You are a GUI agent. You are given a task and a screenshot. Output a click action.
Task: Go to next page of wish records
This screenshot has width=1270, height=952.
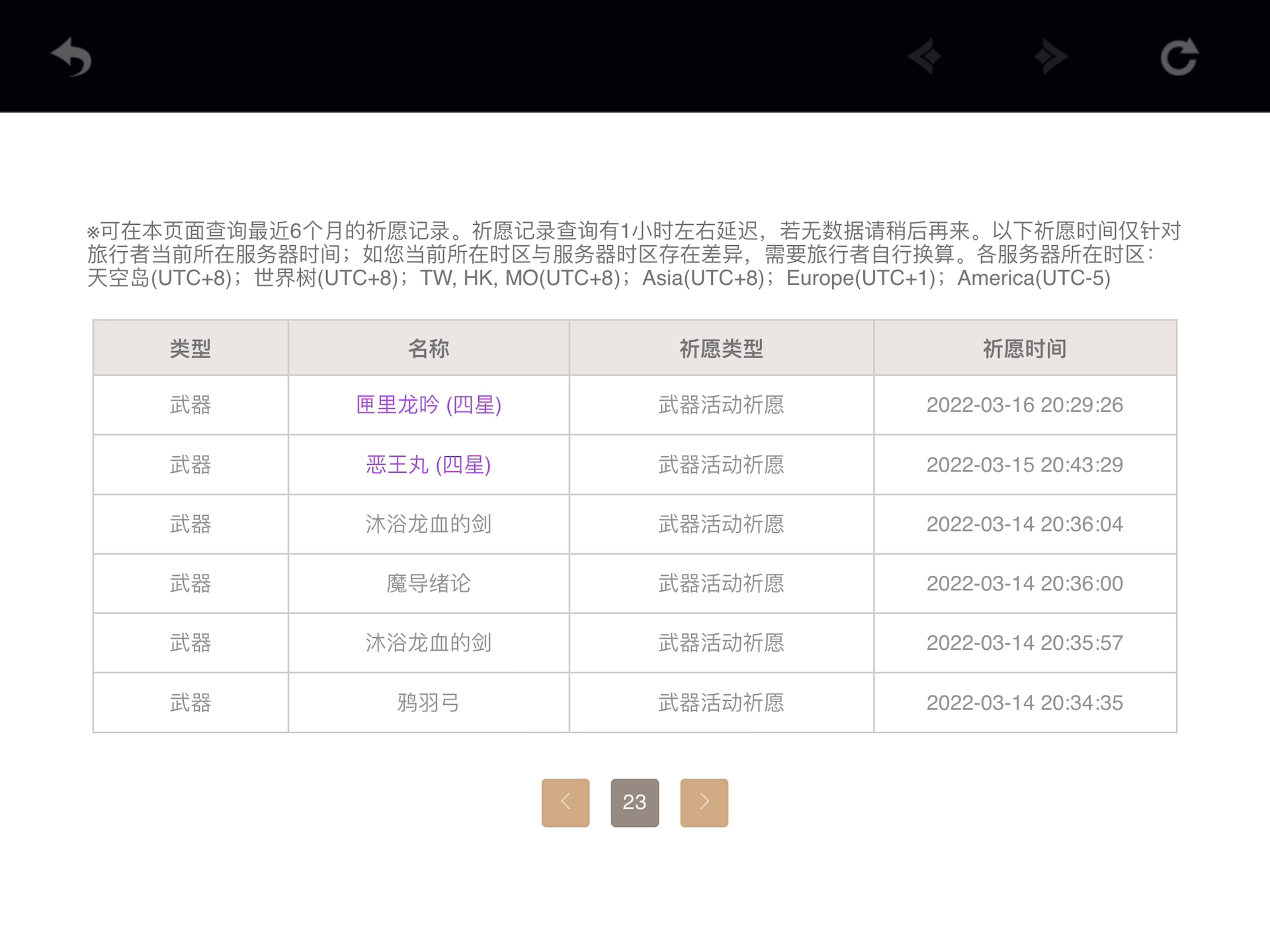[704, 803]
